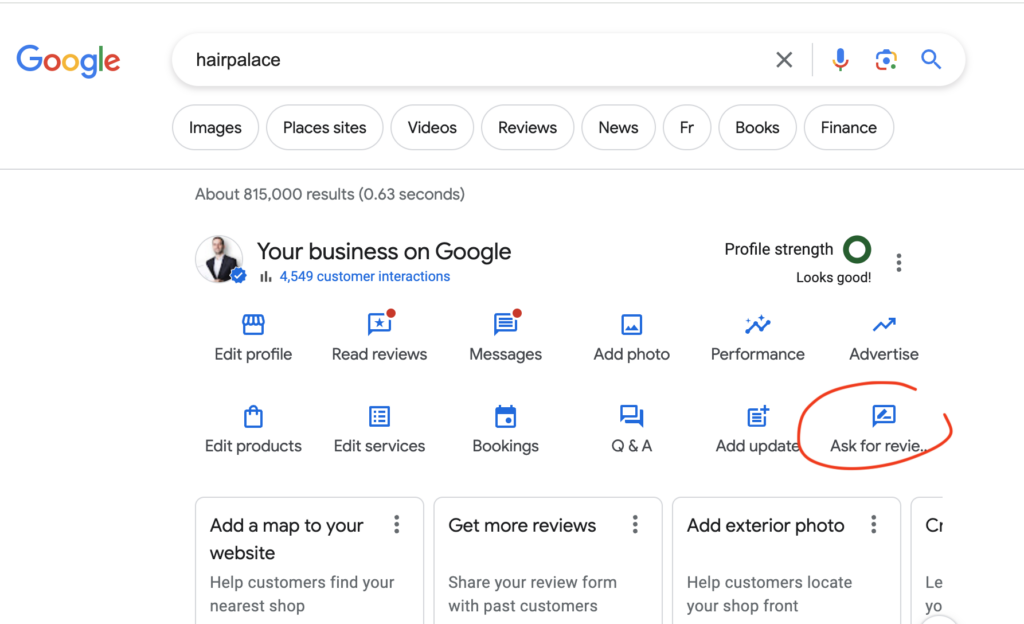Search by image with camera lens icon

[x=886, y=60]
